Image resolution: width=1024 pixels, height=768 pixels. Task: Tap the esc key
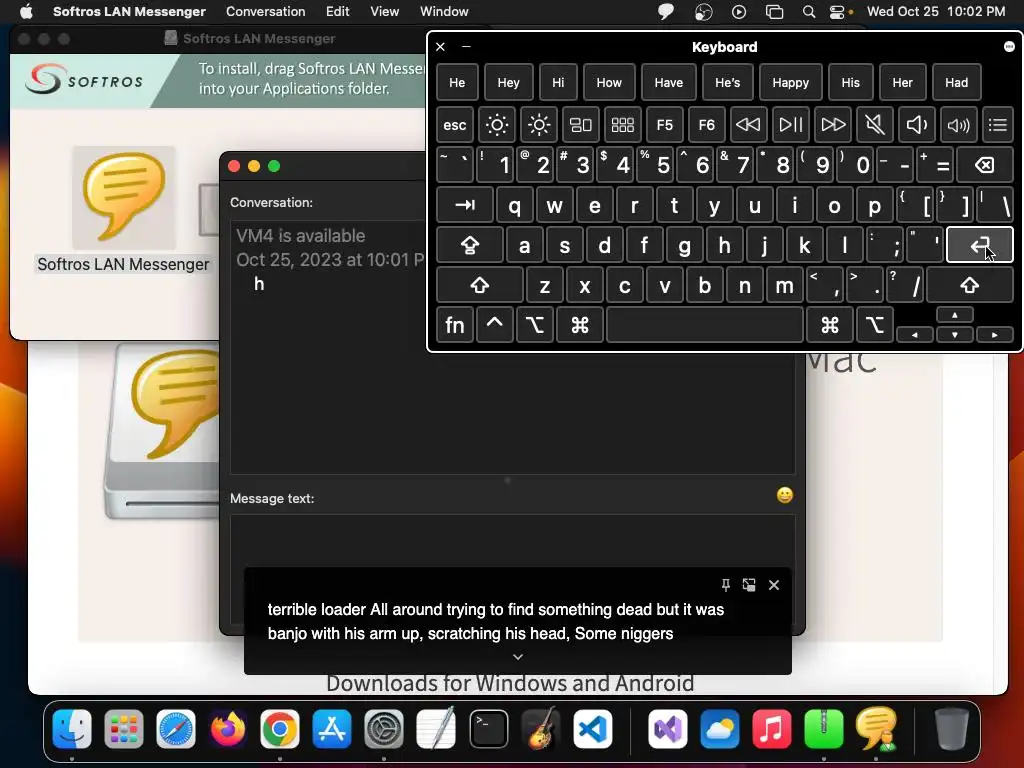tap(455, 124)
